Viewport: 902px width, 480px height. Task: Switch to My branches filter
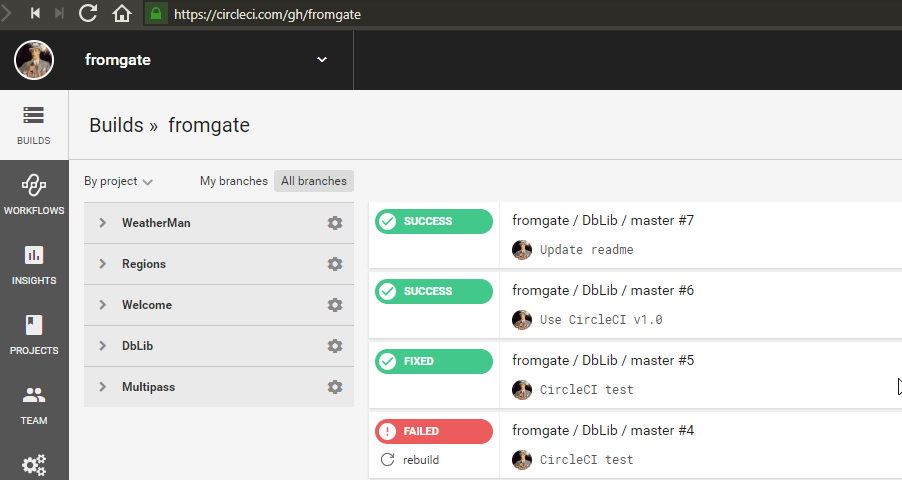pyautogui.click(x=234, y=181)
